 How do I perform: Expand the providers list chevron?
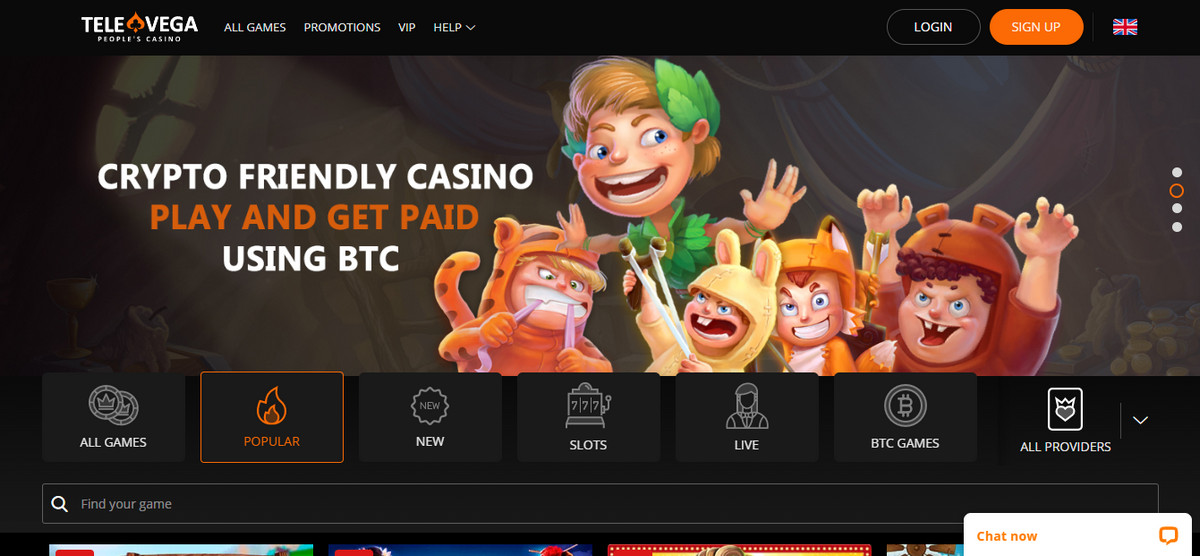pyautogui.click(x=1140, y=420)
